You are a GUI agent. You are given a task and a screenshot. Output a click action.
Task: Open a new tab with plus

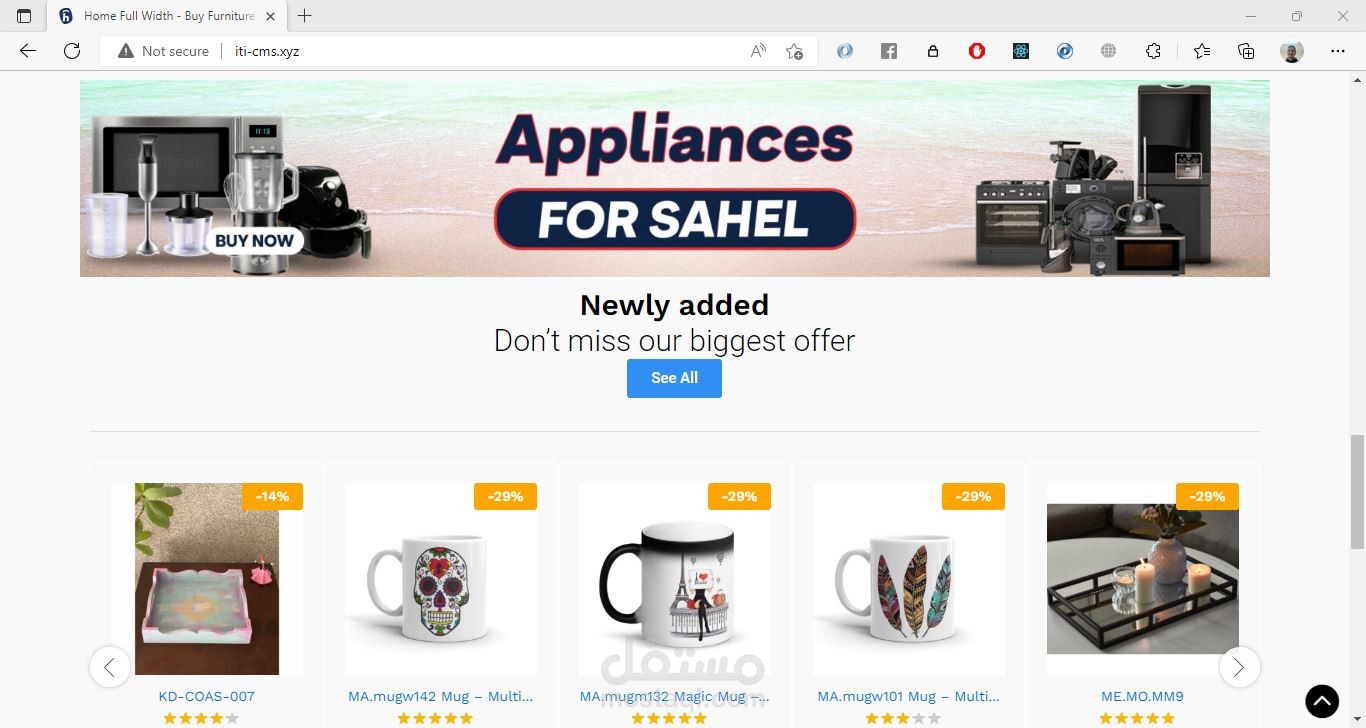point(305,16)
